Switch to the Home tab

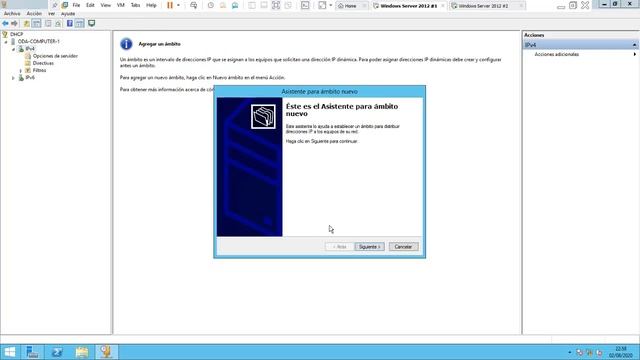(x=350, y=6)
